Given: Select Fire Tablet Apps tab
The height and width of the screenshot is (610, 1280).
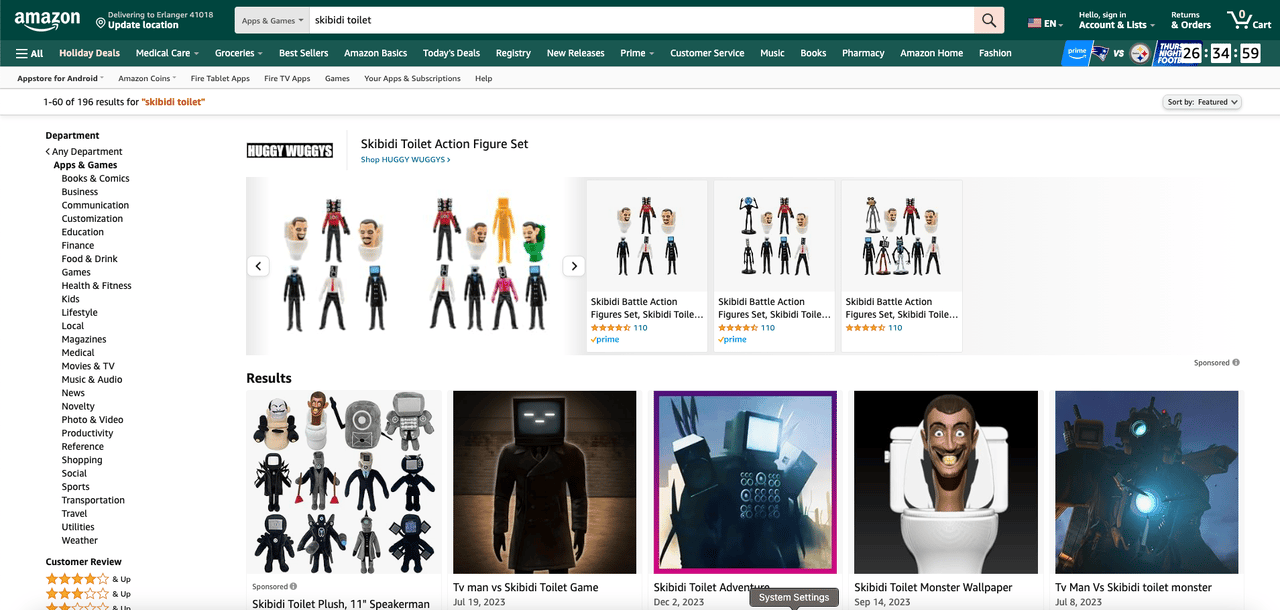Looking at the screenshot, I should 220,78.
